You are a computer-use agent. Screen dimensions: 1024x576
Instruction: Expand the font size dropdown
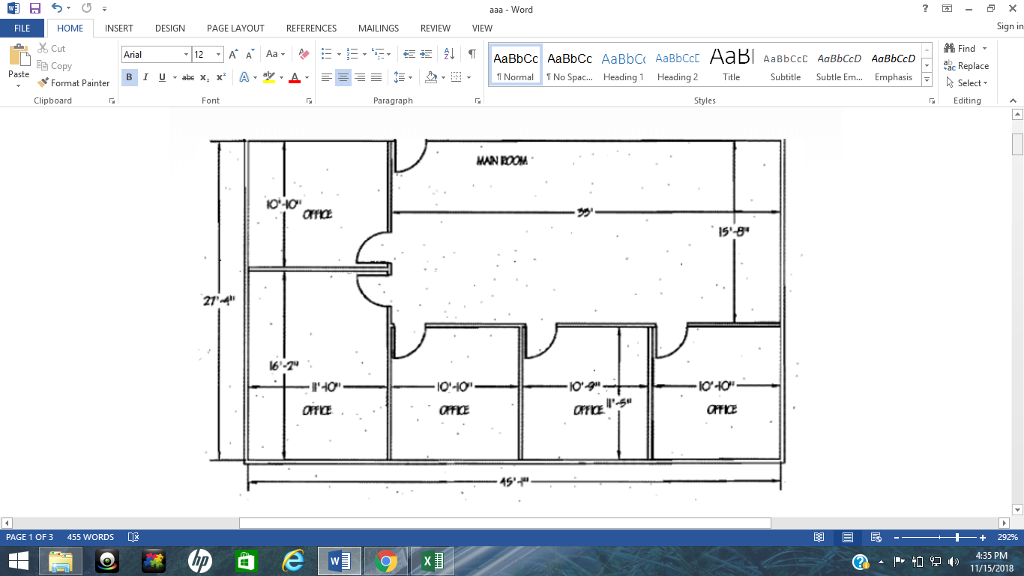coord(219,54)
